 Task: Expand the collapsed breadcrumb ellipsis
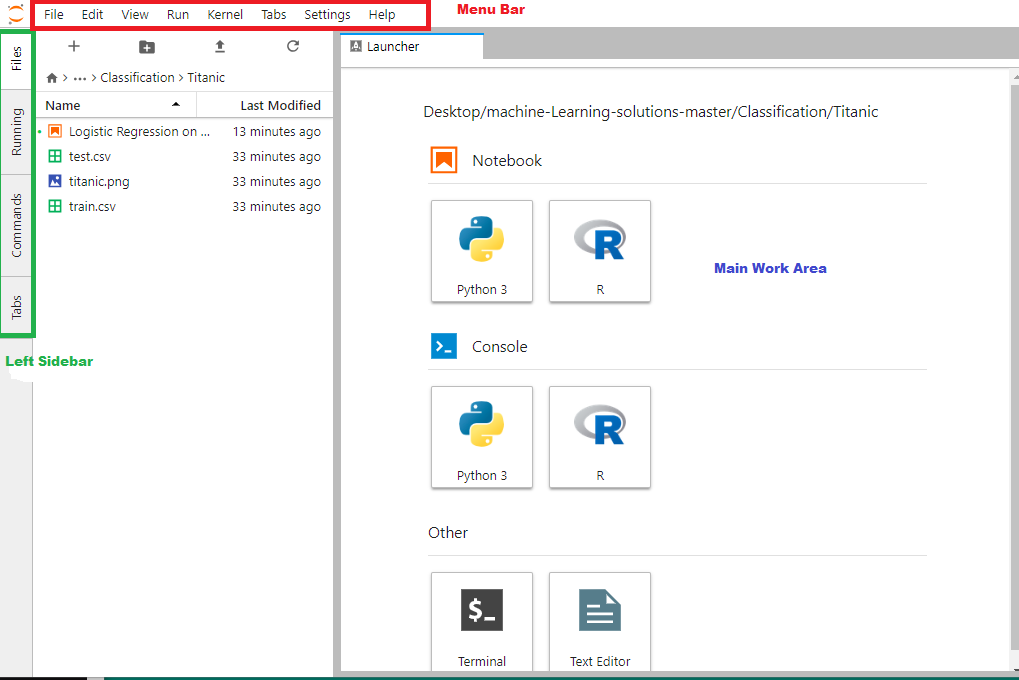[x=80, y=78]
